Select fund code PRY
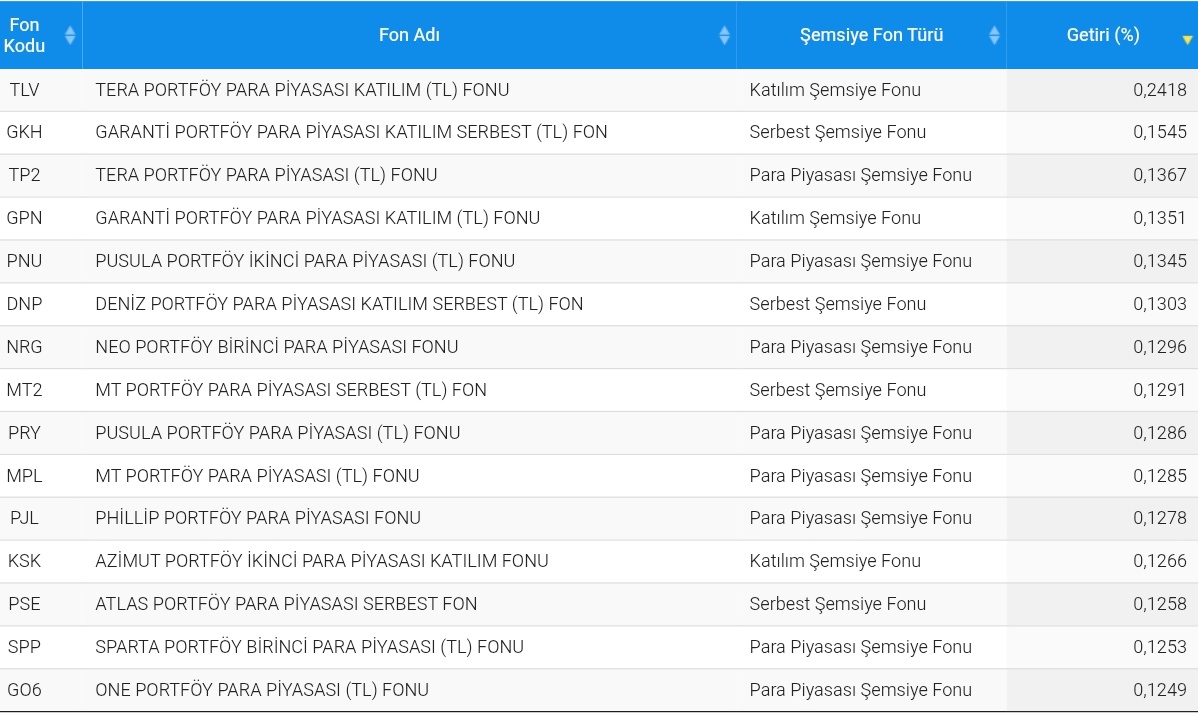This screenshot has height=715, width=1198. click(x=24, y=432)
